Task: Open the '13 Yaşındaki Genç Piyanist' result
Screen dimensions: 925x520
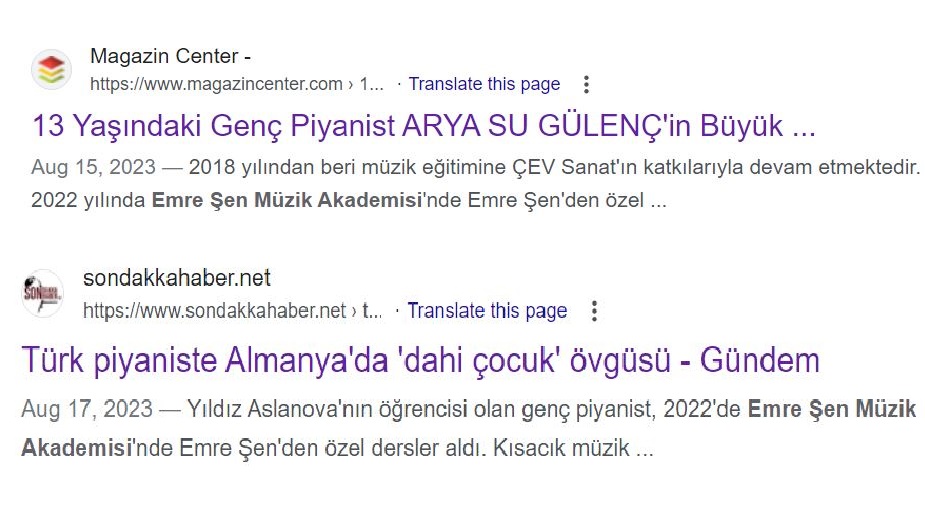Action: click(x=424, y=127)
